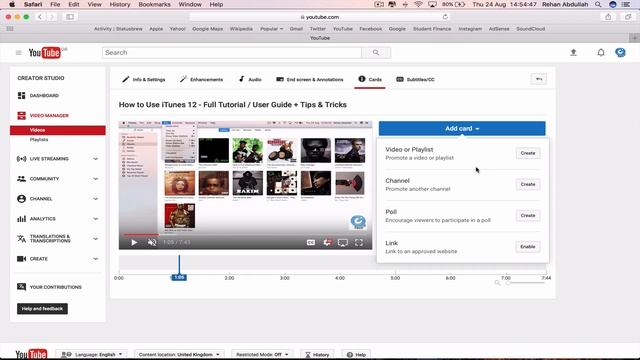This screenshot has height=360, width=640.
Task: Open Content location dropdown
Action: click(179, 354)
